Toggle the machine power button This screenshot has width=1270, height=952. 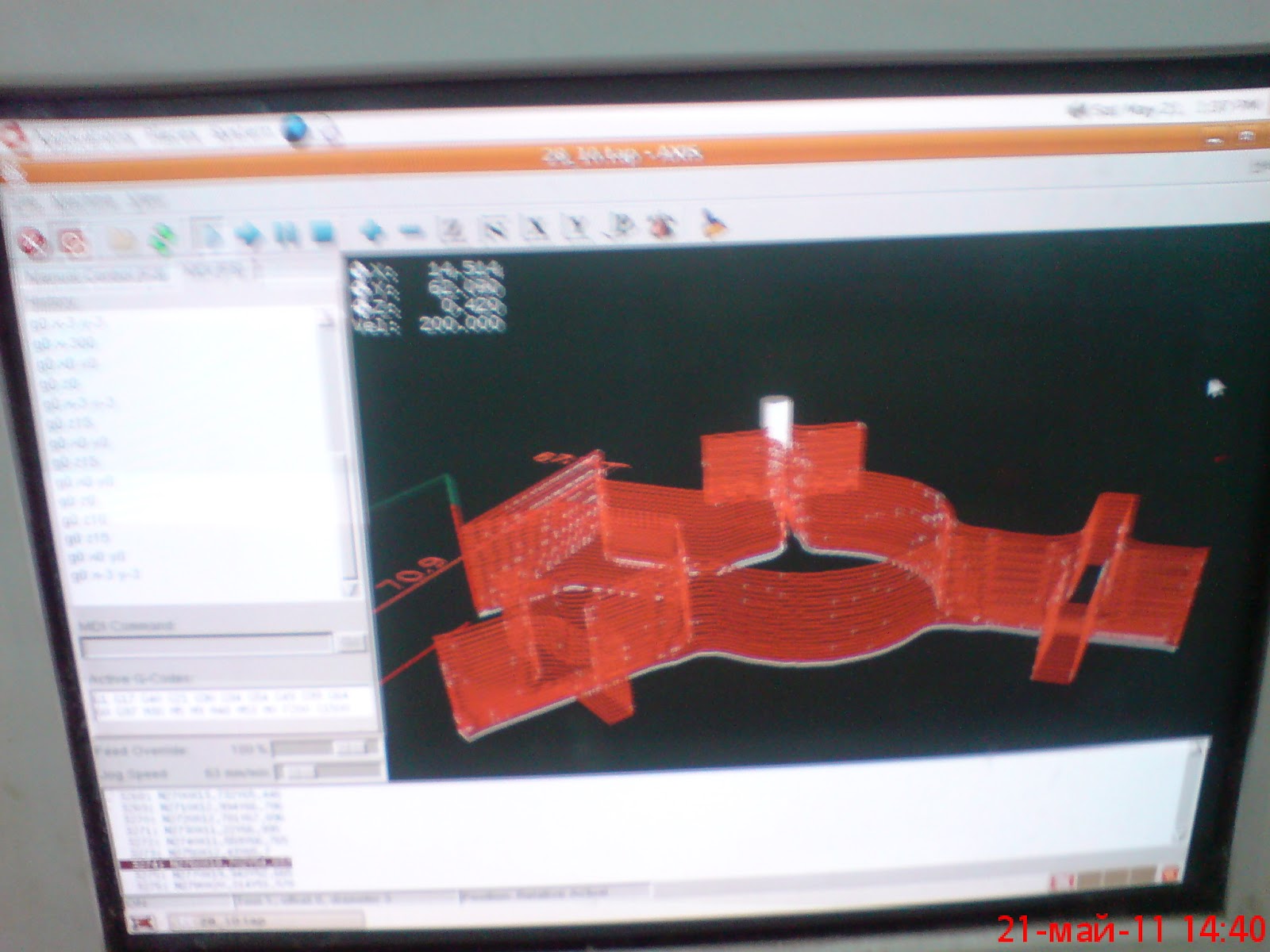pyautogui.click(x=74, y=242)
